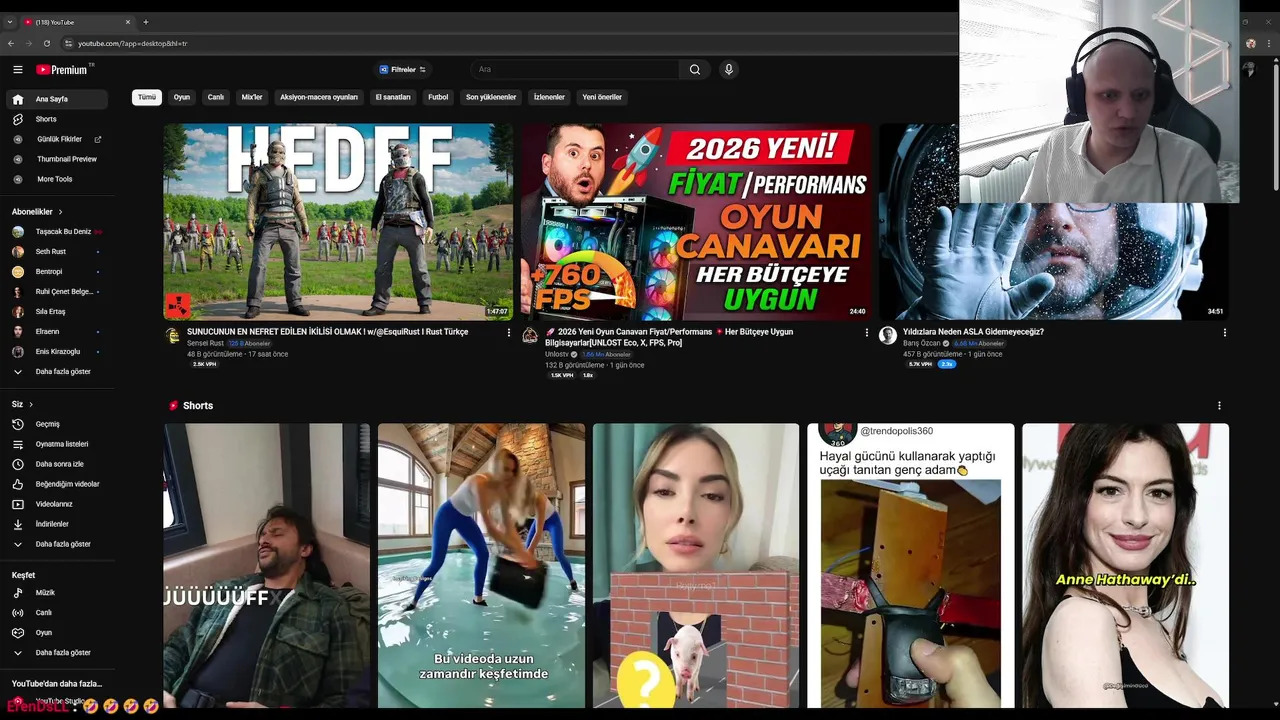Open the SUNUCUNUN EN NEFRET EDİLEN video title
This screenshot has width=1280, height=720.
[327, 332]
